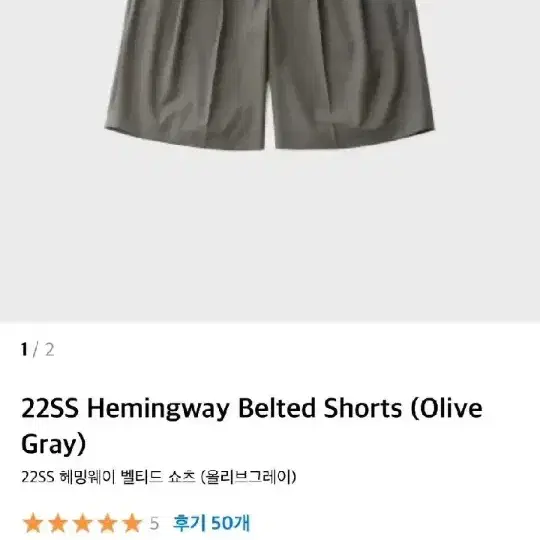Image resolution: width=540 pixels, height=540 pixels.
Task: Click the current image number 1 indicator
Action: point(24,350)
